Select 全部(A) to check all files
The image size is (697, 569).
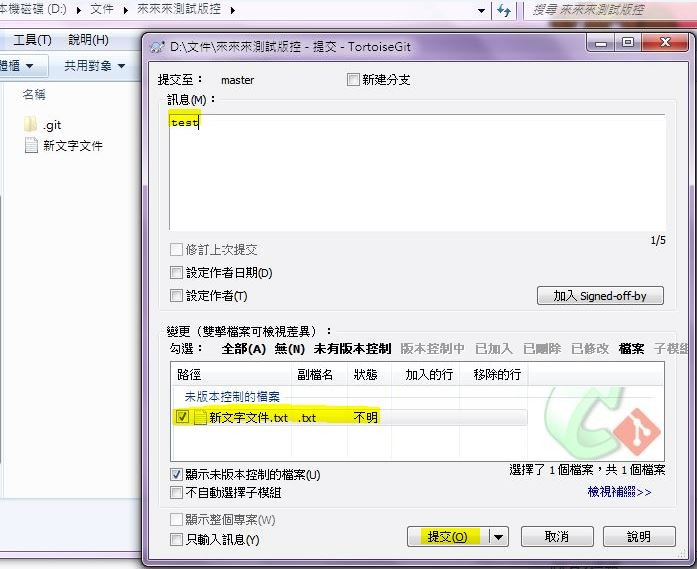[244, 349]
